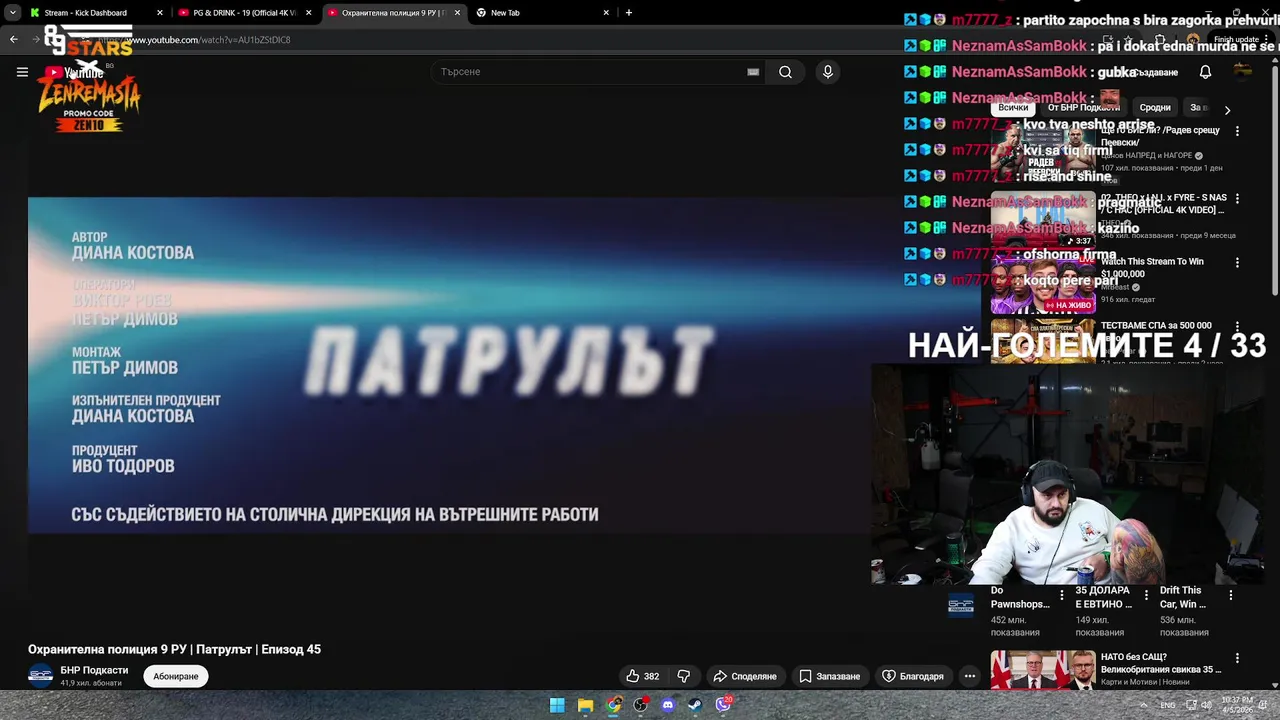Open the MrBeast НА ЖИВО live thumbnail
This screenshot has height=720, width=1280.
point(1043,284)
